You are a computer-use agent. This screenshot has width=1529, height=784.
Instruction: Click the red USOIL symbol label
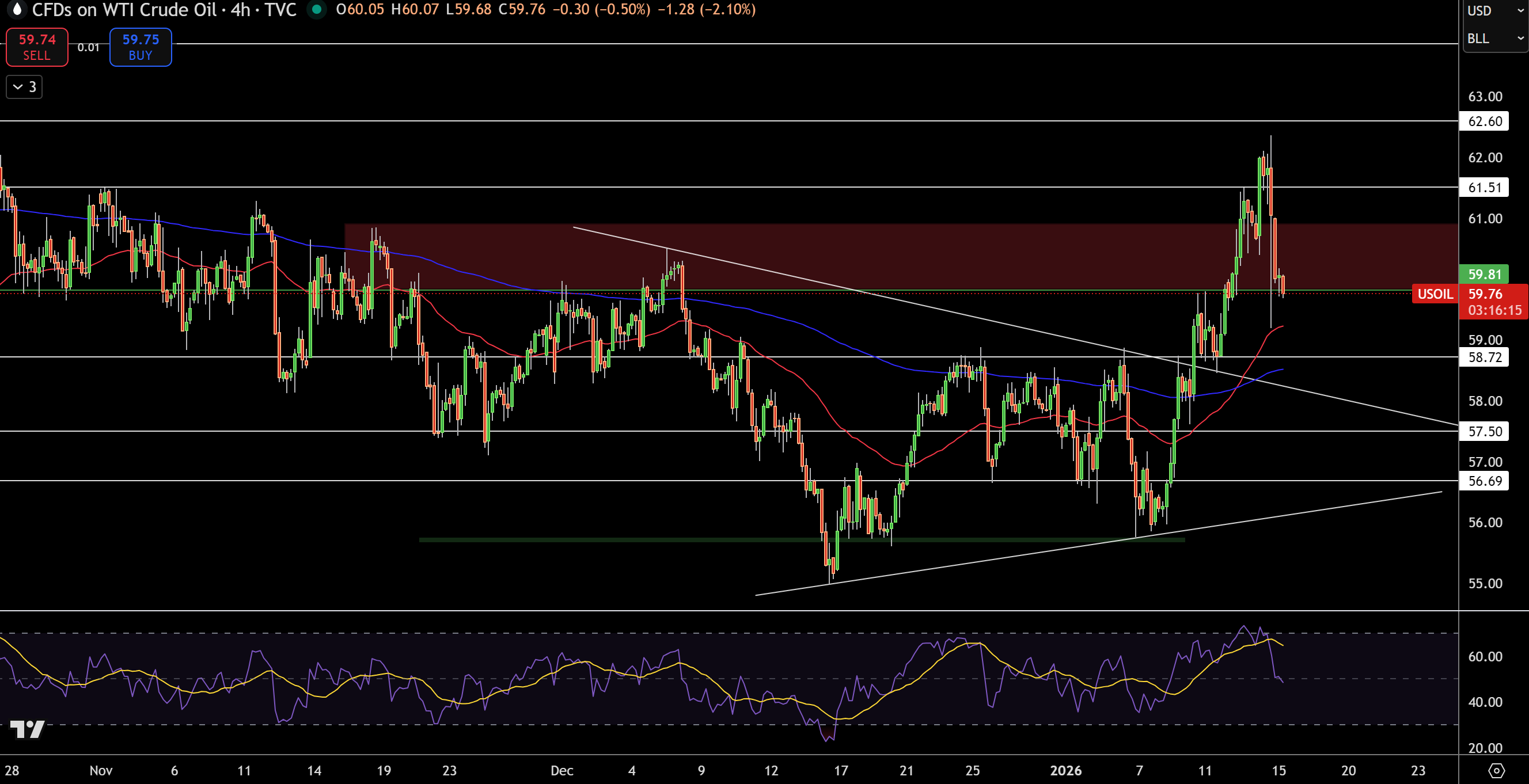1435,294
